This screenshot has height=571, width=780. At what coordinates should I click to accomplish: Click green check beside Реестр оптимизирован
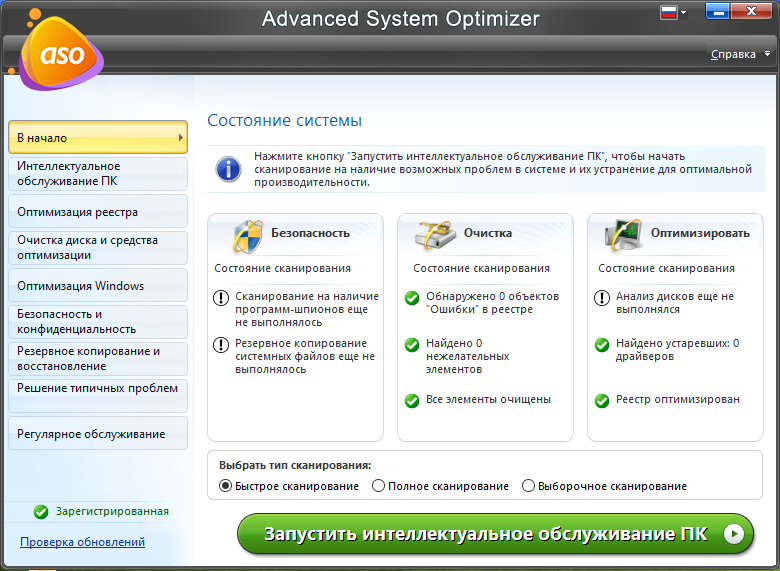tap(602, 400)
